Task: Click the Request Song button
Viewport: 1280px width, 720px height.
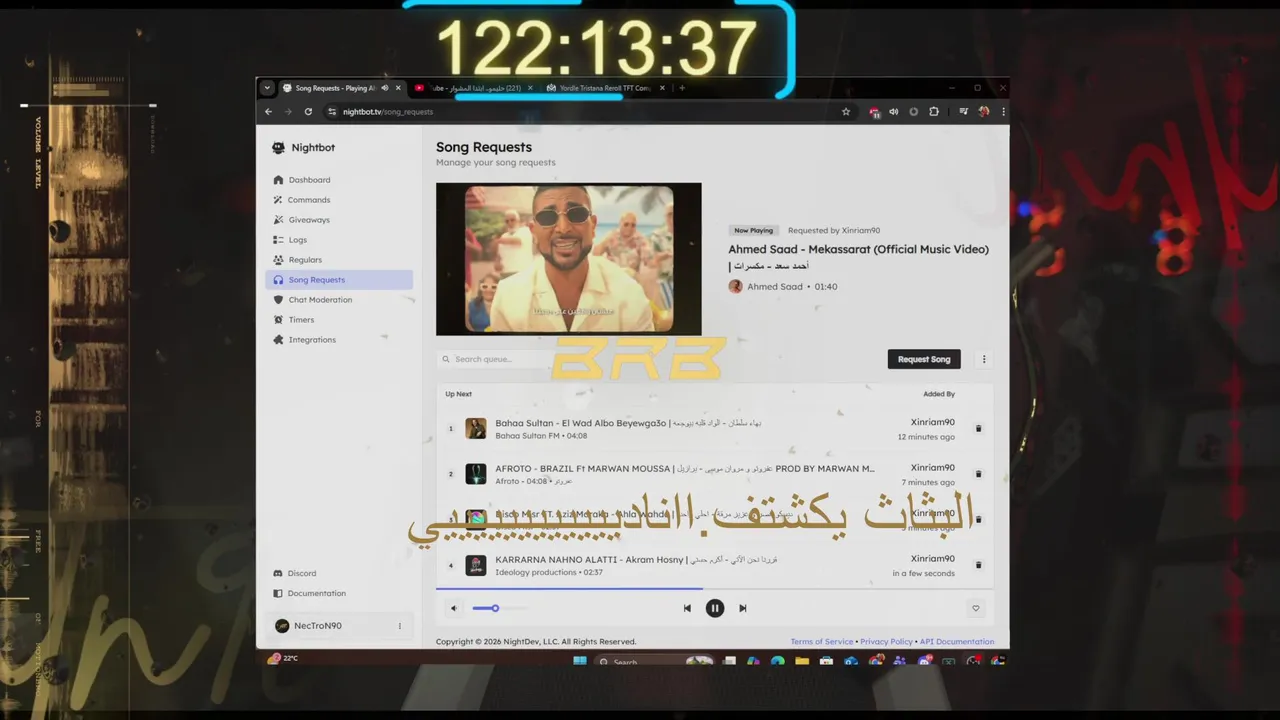Action: click(924, 359)
